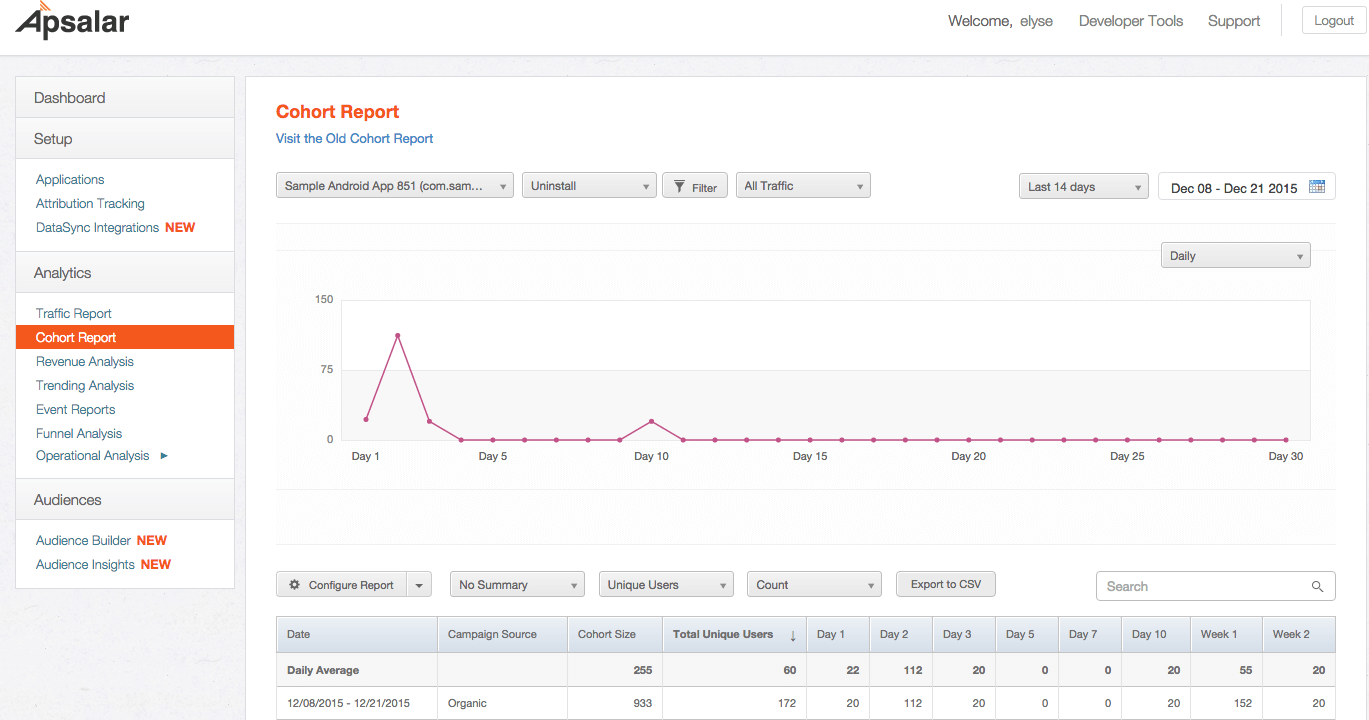
Task: Click the Day 1 data point on chart
Action: (x=366, y=420)
